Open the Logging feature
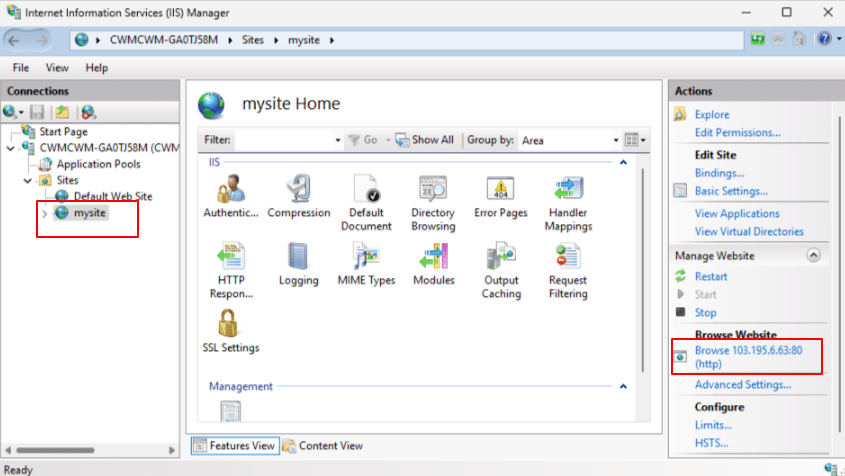845x476 pixels. click(x=299, y=264)
